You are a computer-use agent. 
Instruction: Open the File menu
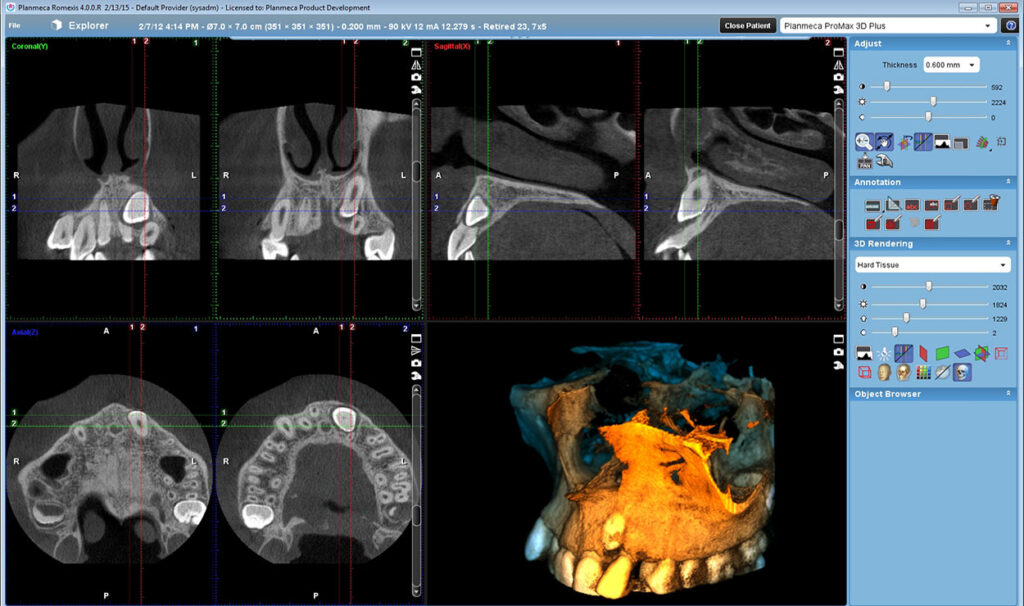15,24
